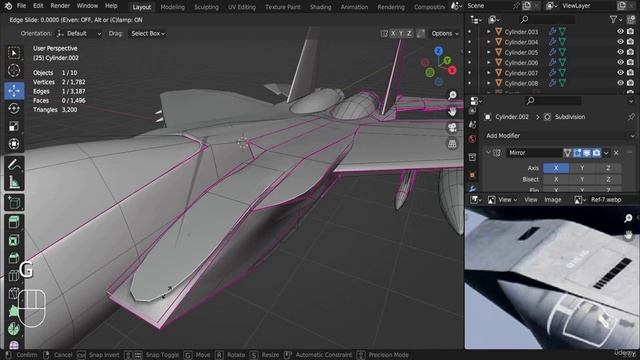This screenshot has width=640, height=360.
Task: Hide Cylinder.006 via eye icon
Action: [x=620, y=62]
